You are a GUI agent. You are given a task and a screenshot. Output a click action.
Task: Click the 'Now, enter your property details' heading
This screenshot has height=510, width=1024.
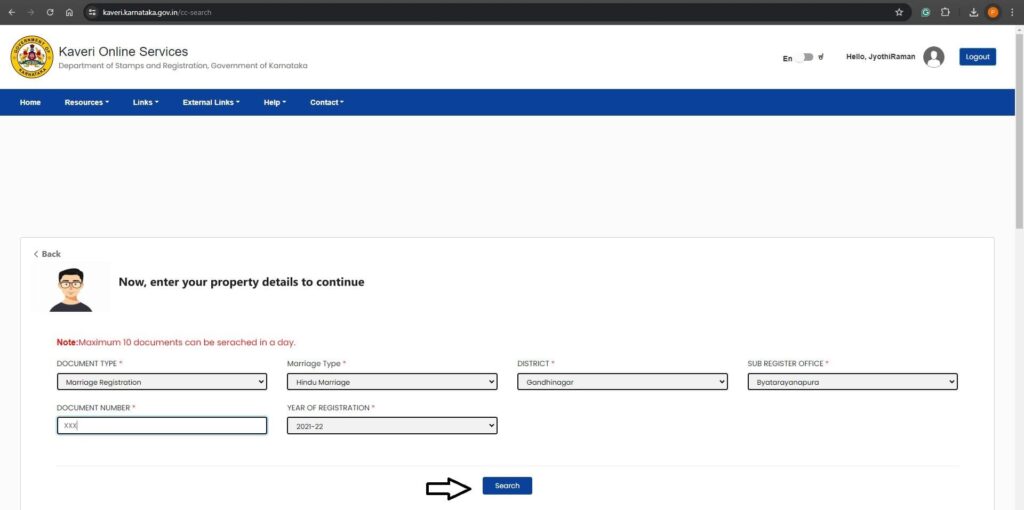pos(242,282)
